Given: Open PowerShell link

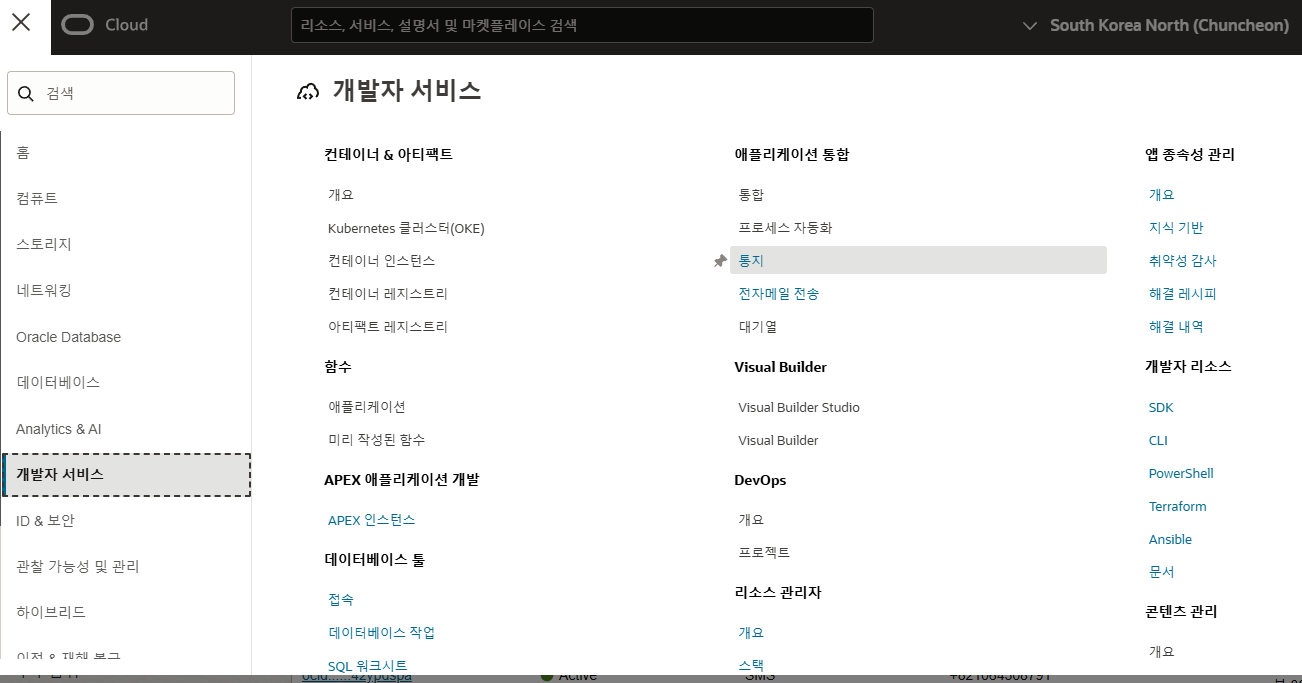Looking at the screenshot, I should coord(1181,474).
